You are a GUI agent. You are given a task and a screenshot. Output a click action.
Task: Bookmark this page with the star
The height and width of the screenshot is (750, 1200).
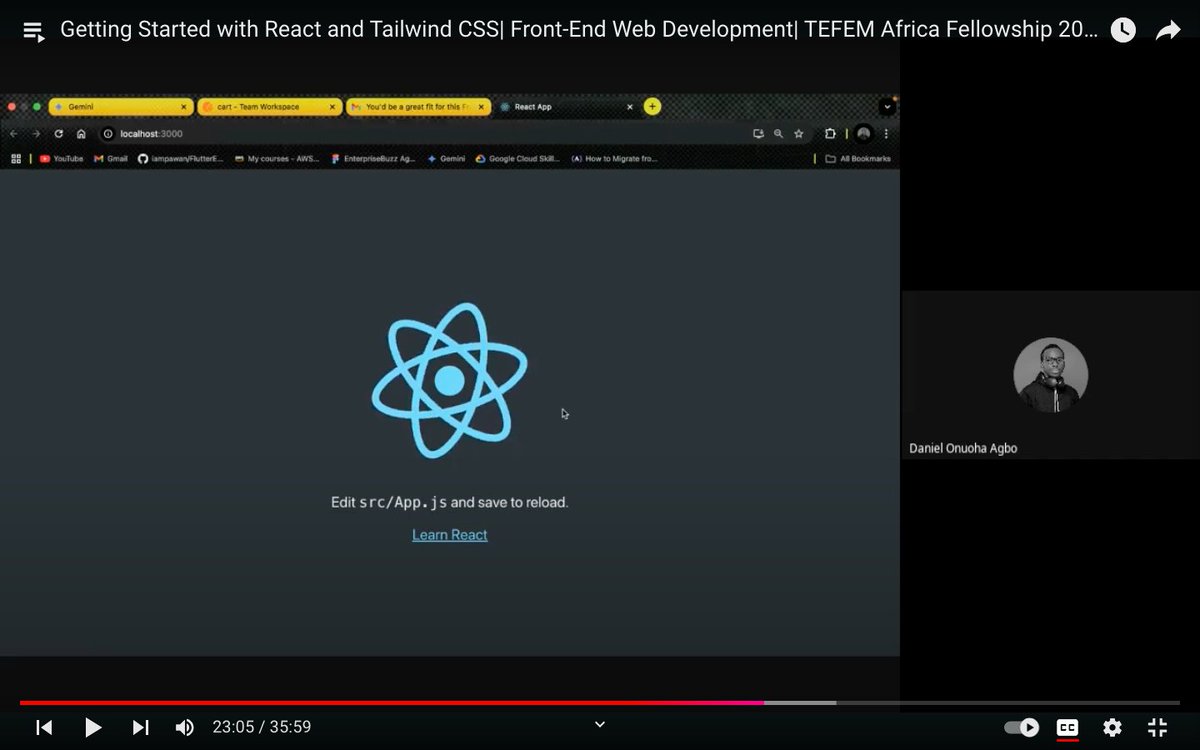(798, 133)
